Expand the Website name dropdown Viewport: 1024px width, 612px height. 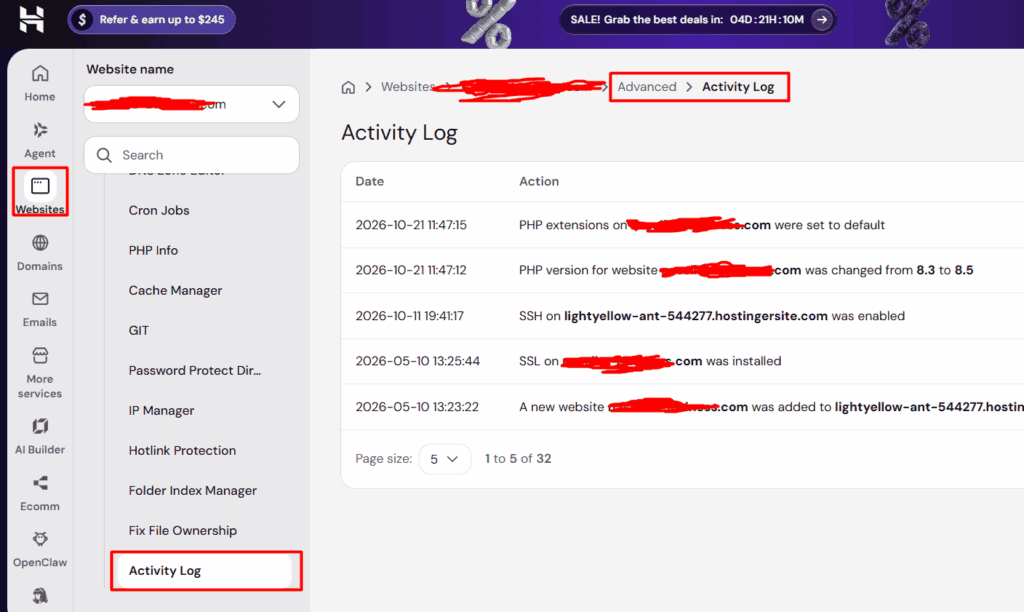(x=191, y=104)
